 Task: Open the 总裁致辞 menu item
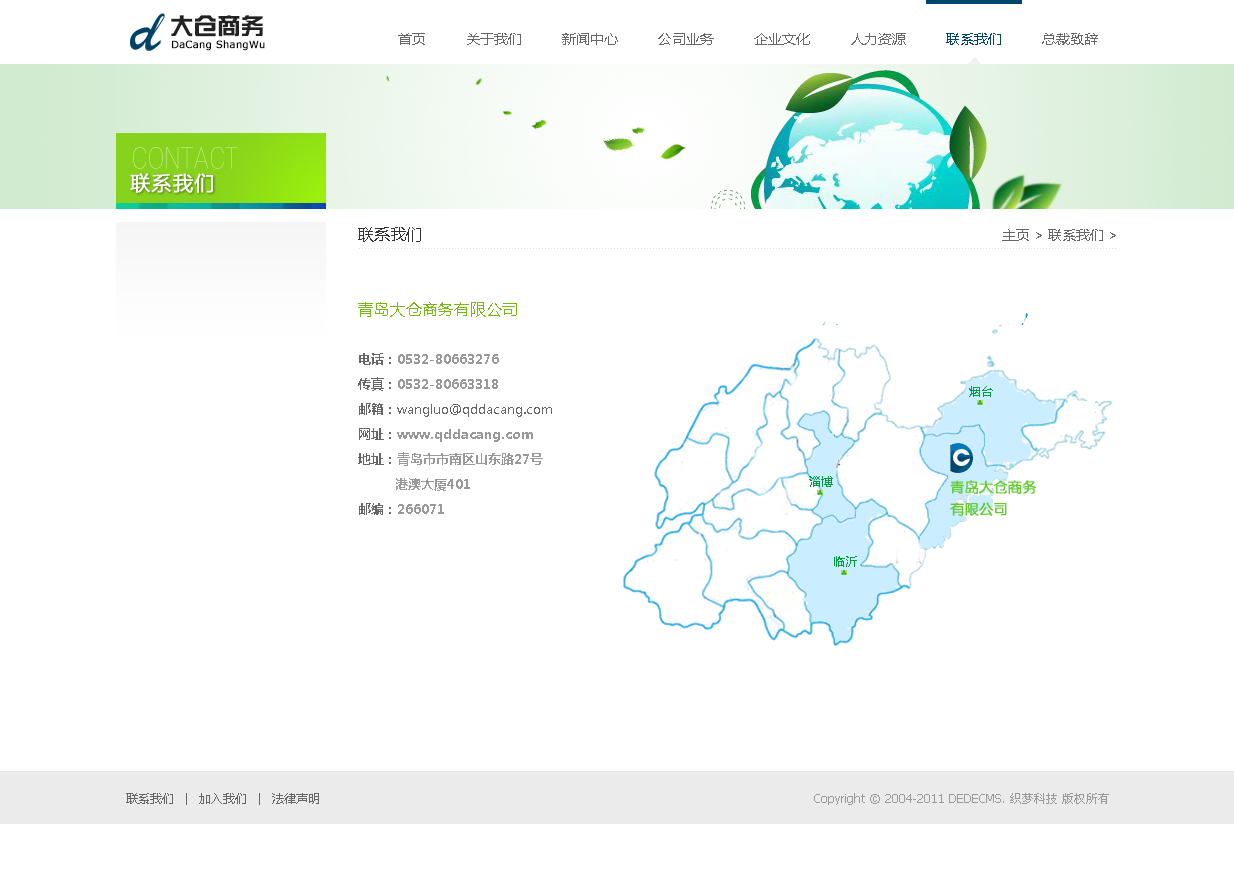1069,40
